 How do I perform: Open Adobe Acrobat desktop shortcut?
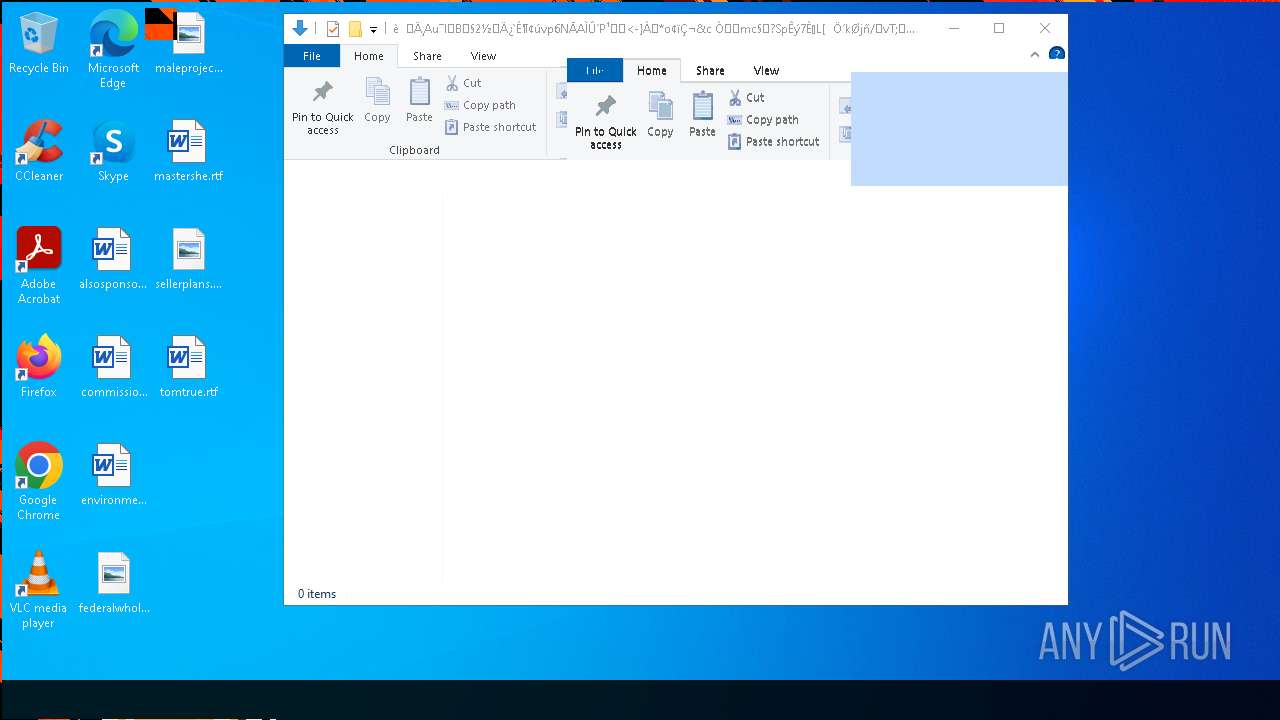(x=39, y=266)
